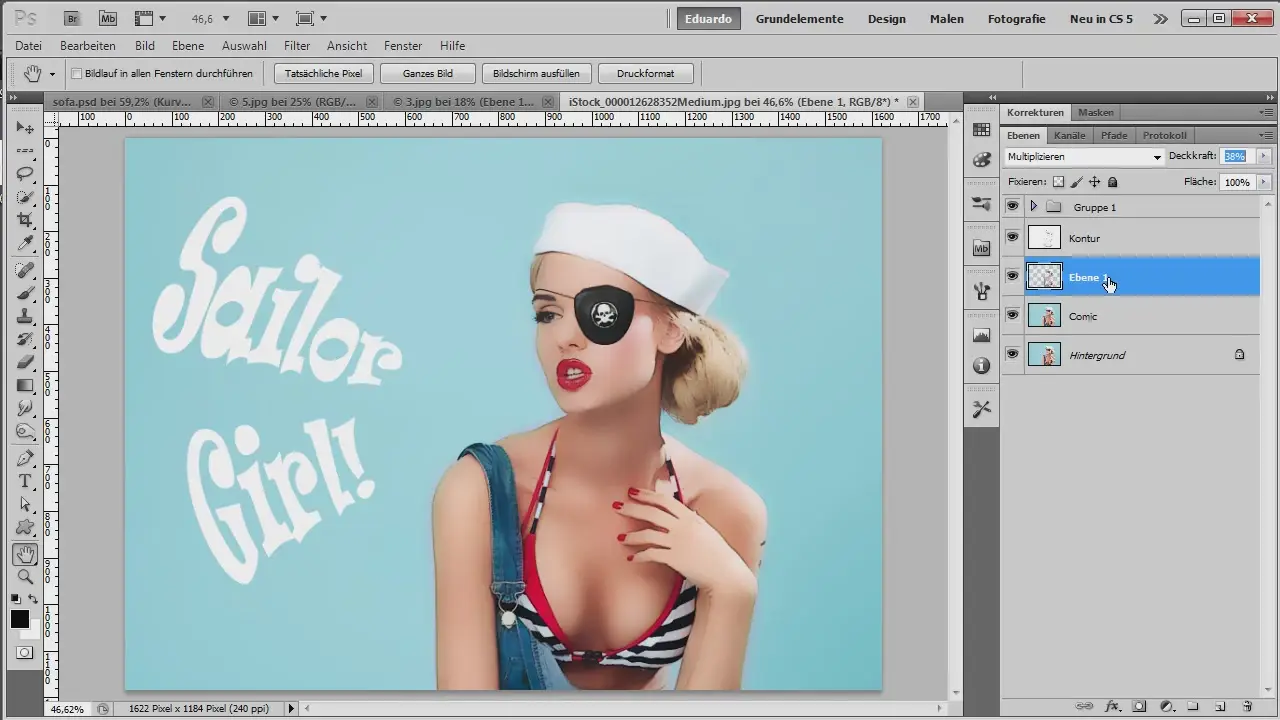
Task: Open the Deckkraft slider arrow
Action: (x=1264, y=157)
